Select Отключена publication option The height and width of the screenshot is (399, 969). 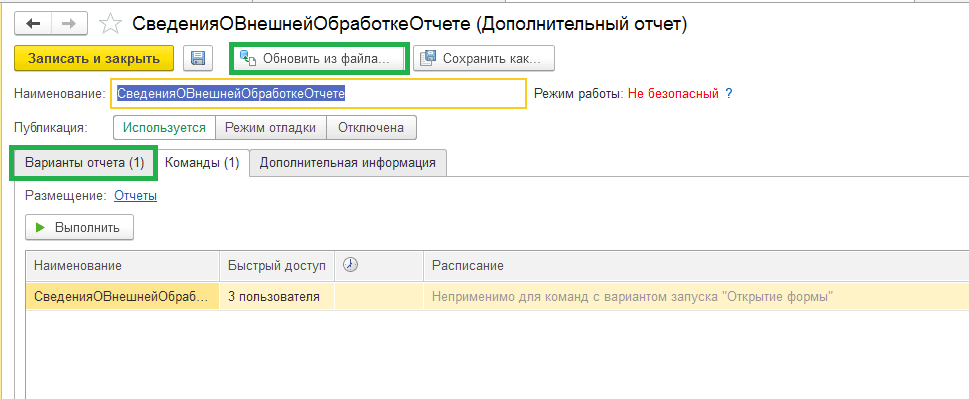(x=371, y=128)
